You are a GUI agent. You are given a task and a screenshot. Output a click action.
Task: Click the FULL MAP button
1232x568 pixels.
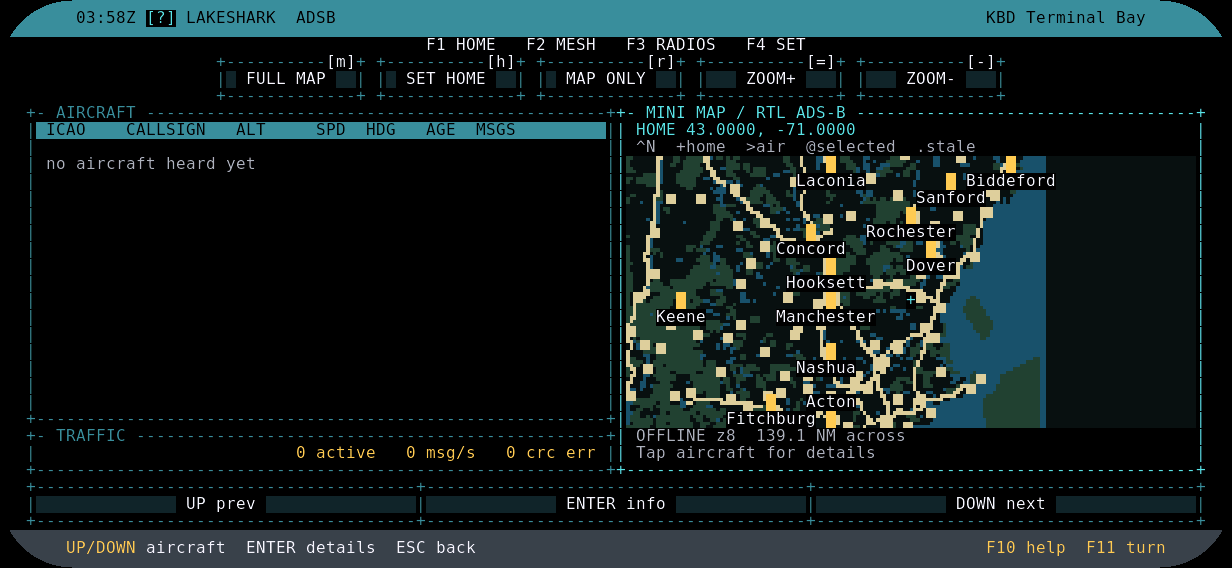coord(291,79)
